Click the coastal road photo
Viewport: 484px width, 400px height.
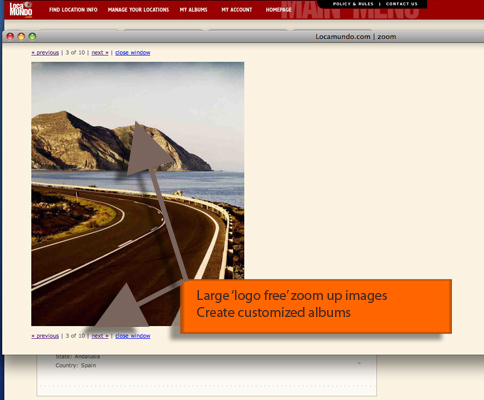coord(138,194)
